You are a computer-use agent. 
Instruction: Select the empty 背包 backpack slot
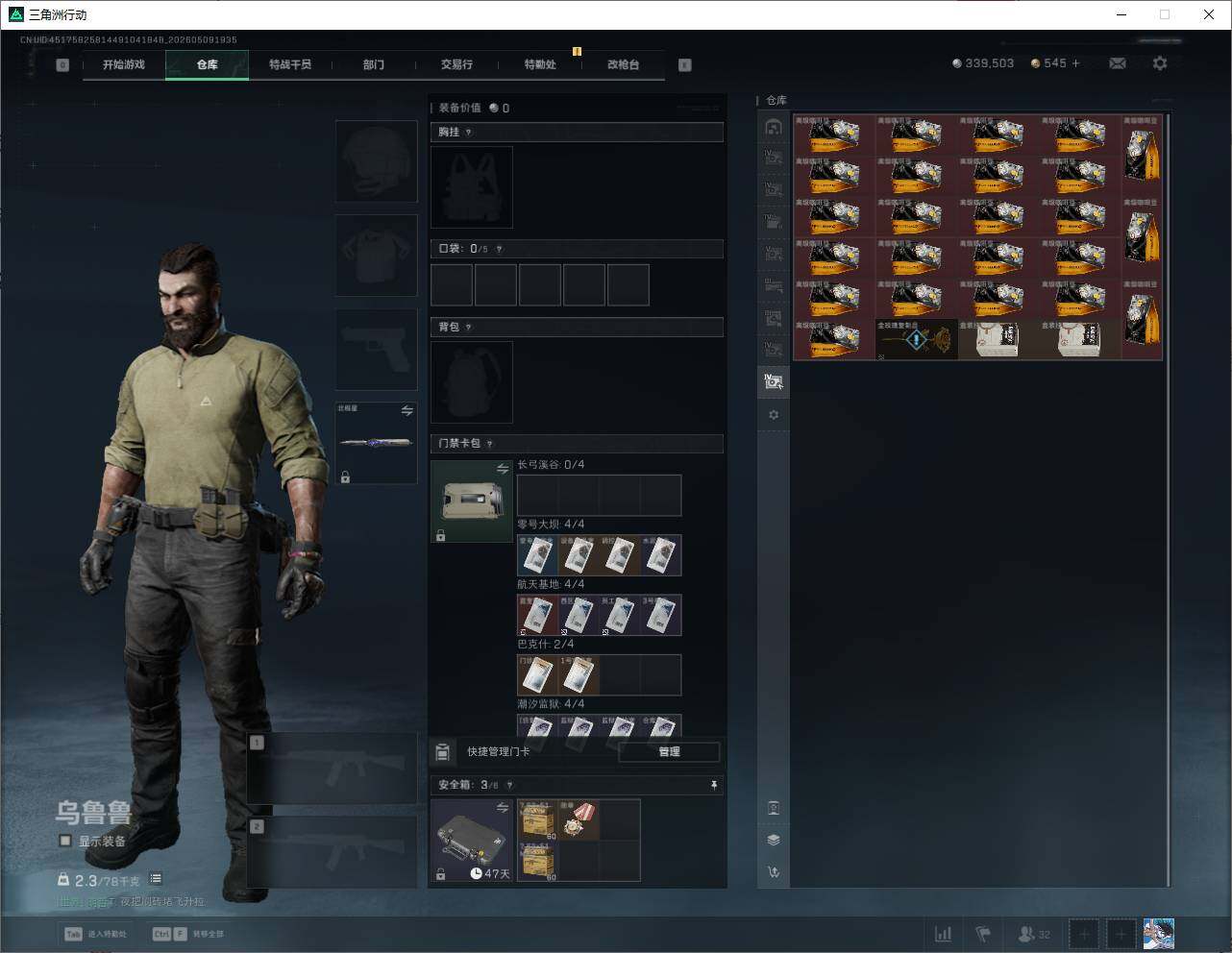click(472, 382)
